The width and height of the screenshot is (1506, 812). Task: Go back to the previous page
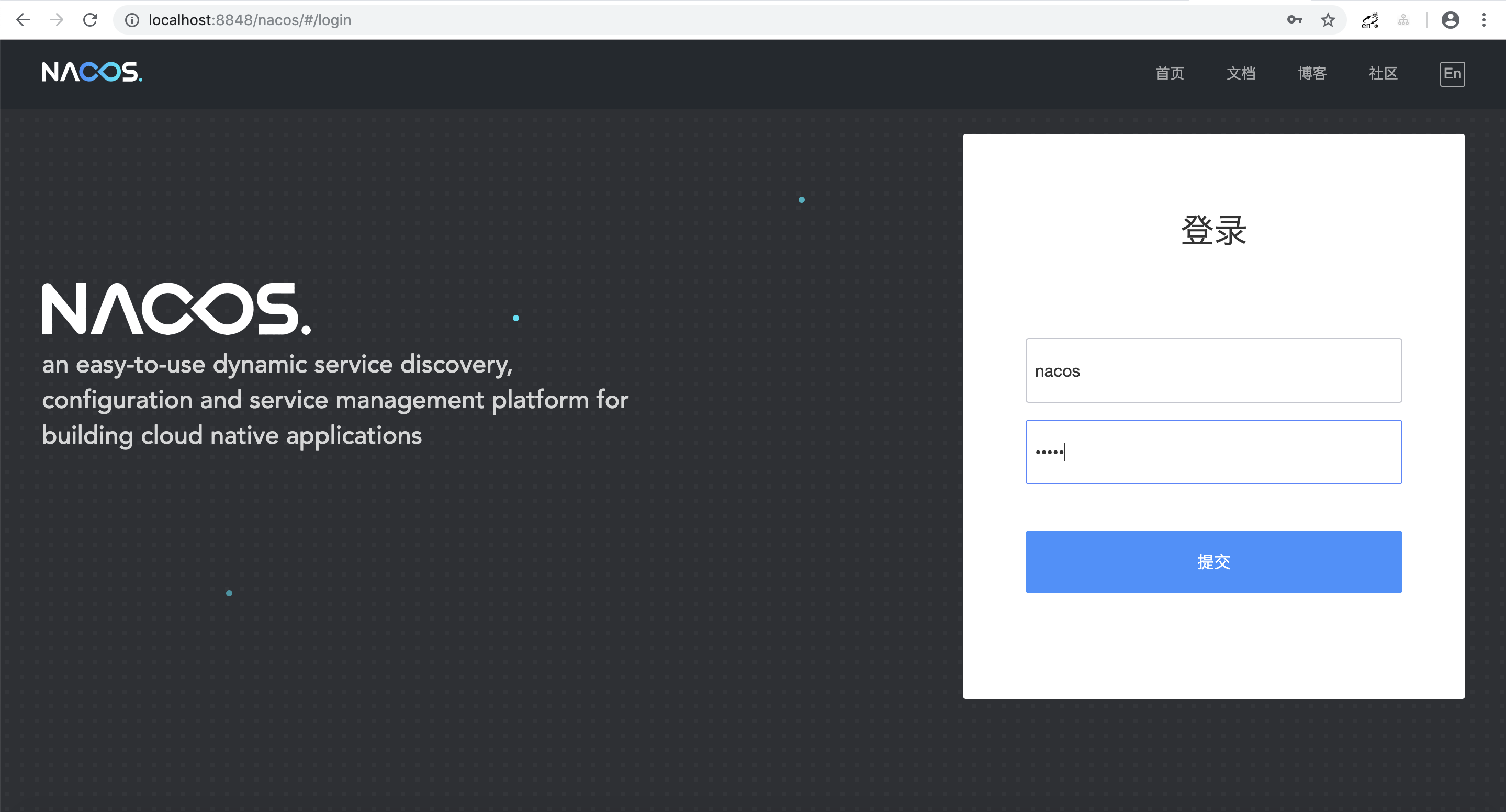point(23,20)
